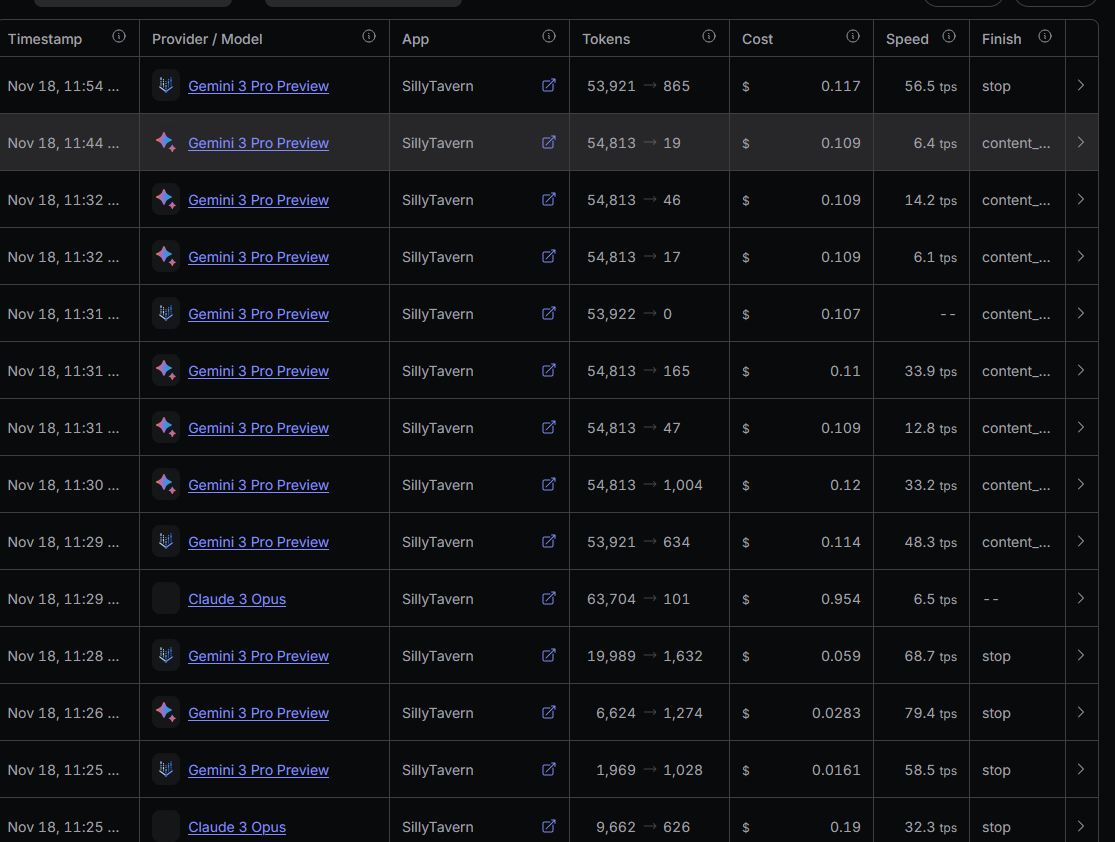The width and height of the screenshot is (1115, 842).
Task: Click the provider icon in the 53,922 → 0 row
Action: pyautogui.click(x=166, y=313)
